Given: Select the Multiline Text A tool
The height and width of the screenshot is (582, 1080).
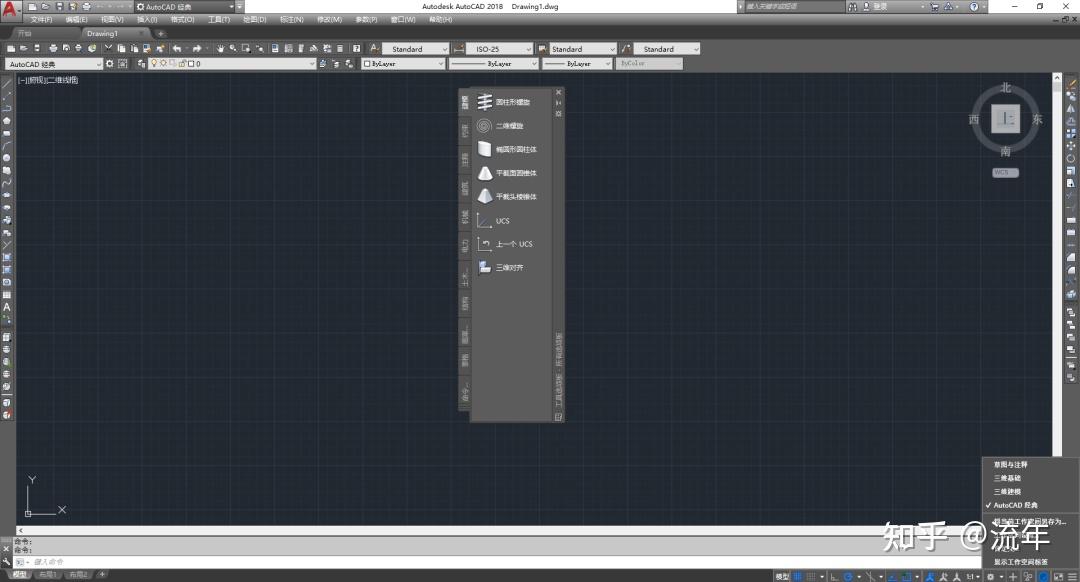Looking at the screenshot, I should (6, 307).
